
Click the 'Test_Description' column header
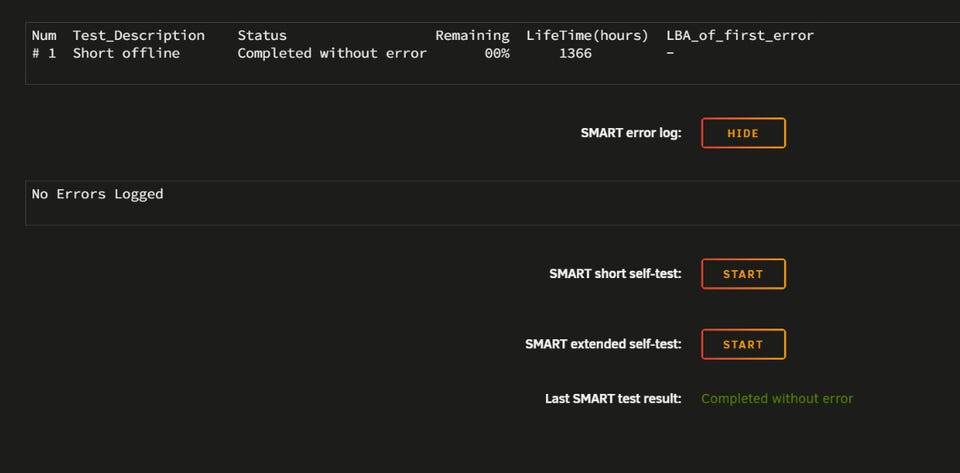(x=138, y=36)
